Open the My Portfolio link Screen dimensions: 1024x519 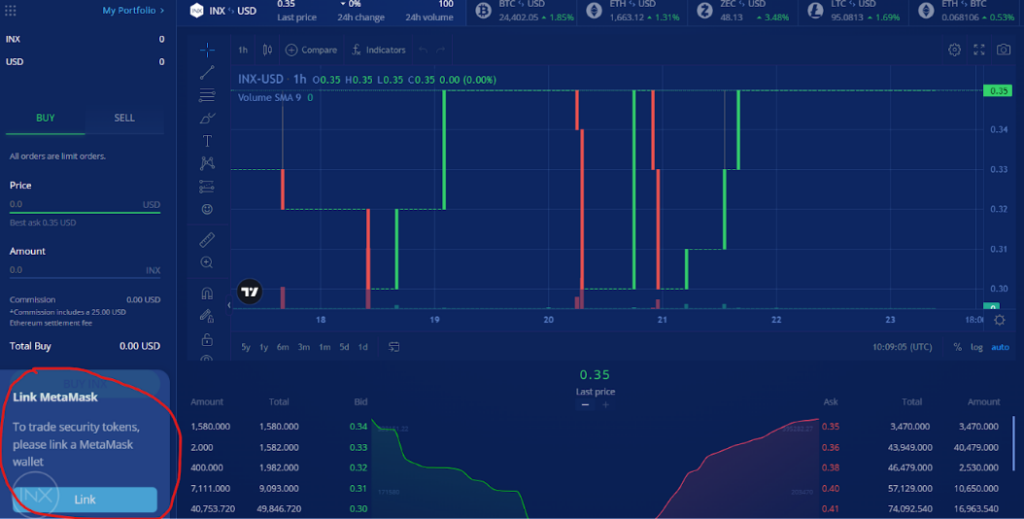(x=133, y=10)
